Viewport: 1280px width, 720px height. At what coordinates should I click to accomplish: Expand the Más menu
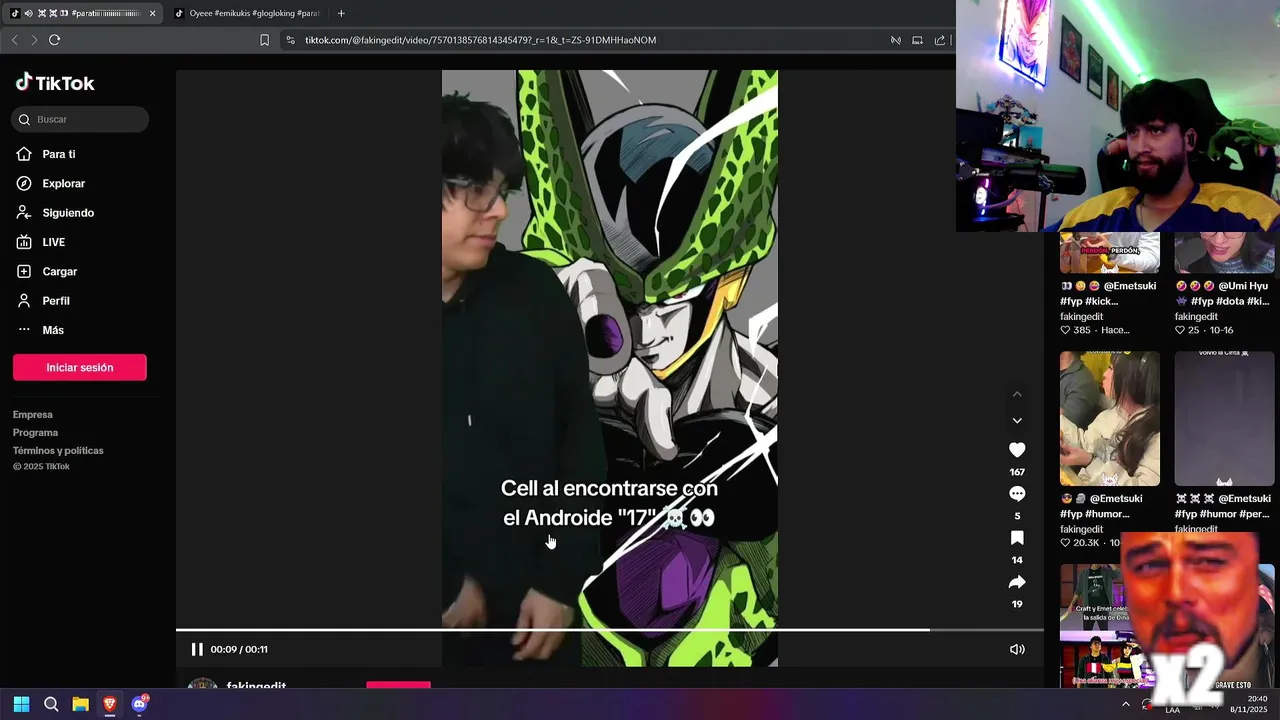coord(40,330)
